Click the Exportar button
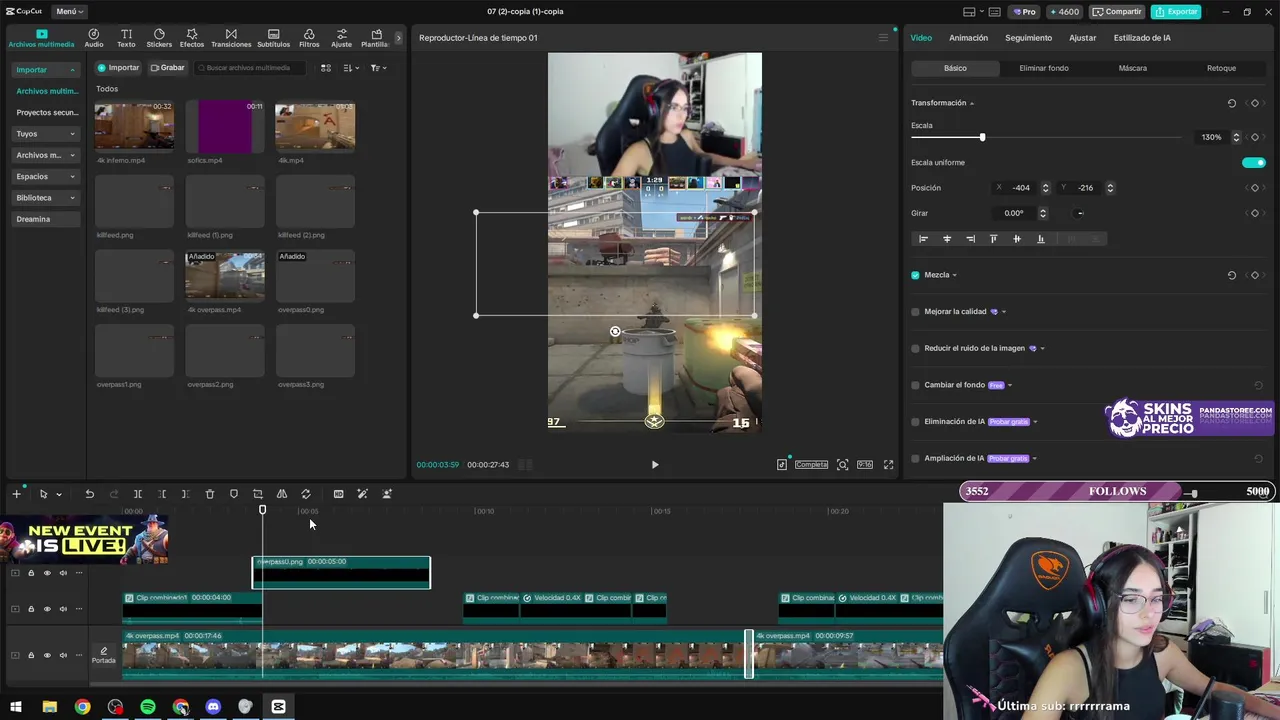Viewport: 1280px width, 720px height. [1176, 12]
